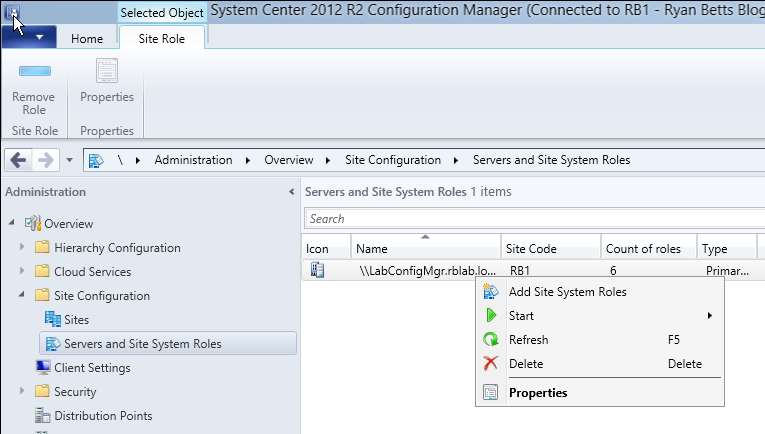Collapse the Administration navigation pane
Viewport: 765px width, 434px height.
[291, 192]
